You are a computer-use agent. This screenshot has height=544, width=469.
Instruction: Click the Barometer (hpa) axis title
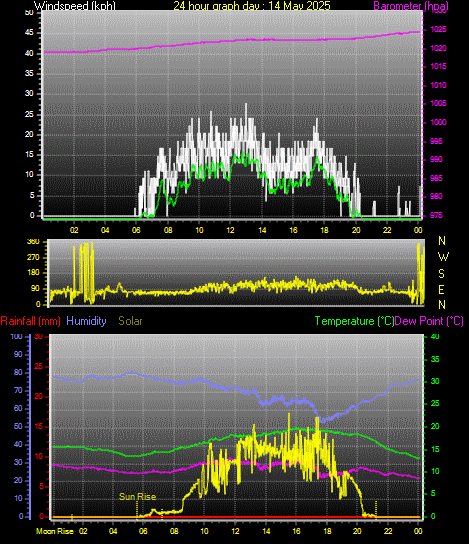411,6
